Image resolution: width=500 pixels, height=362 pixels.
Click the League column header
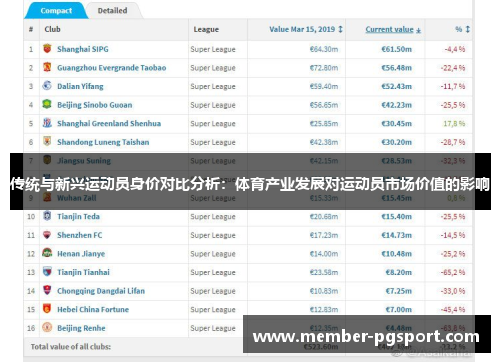206,29
